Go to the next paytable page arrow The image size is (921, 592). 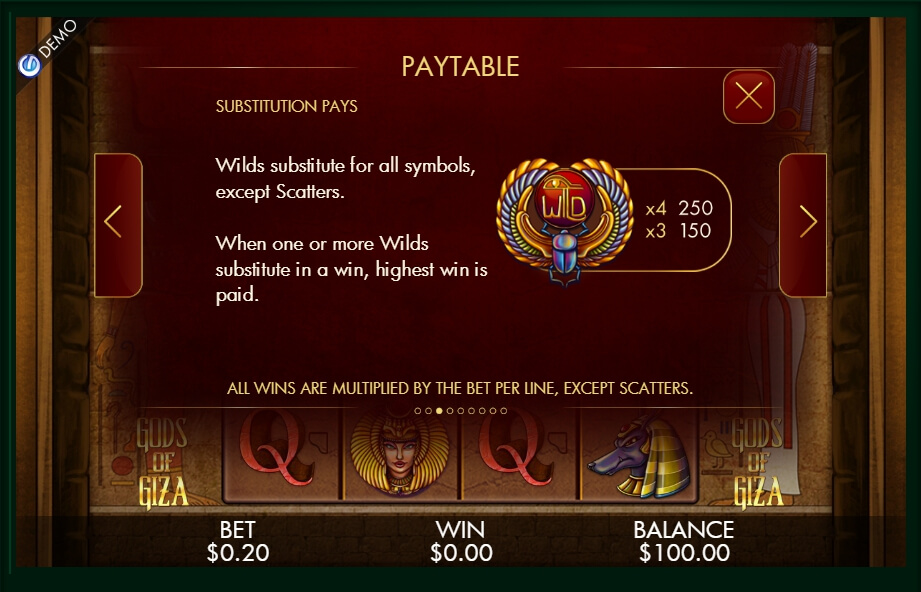click(x=803, y=225)
